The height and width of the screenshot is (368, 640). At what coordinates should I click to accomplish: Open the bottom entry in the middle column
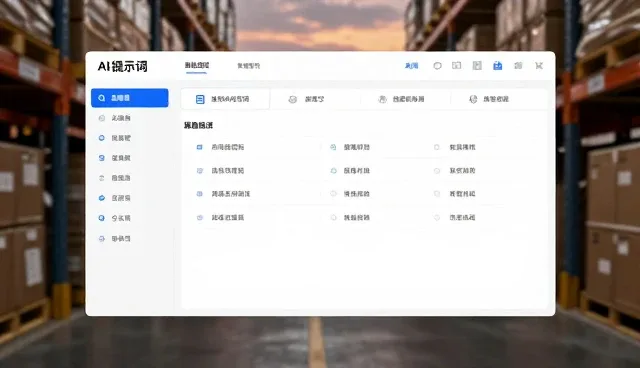point(350,217)
